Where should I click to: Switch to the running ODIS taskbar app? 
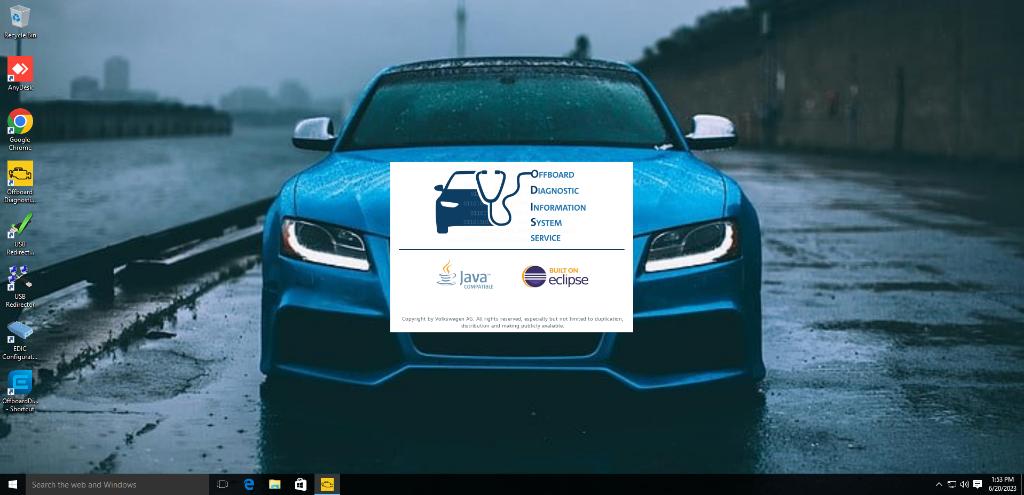tap(327, 485)
